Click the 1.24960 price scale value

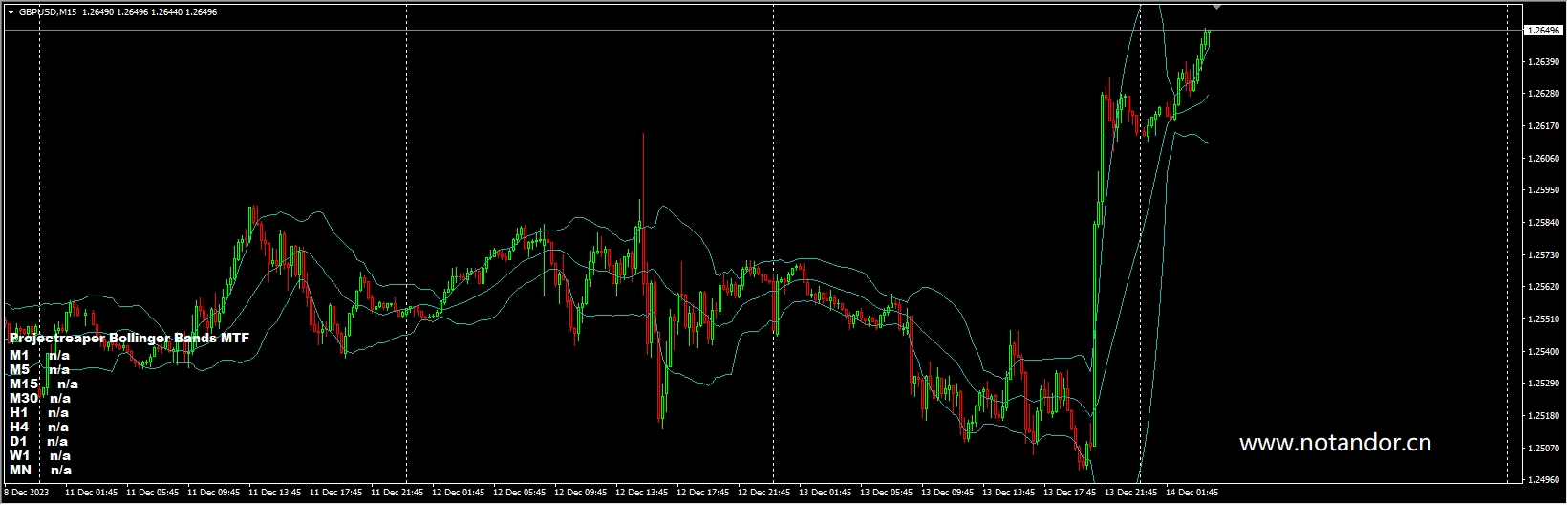(1543, 480)
